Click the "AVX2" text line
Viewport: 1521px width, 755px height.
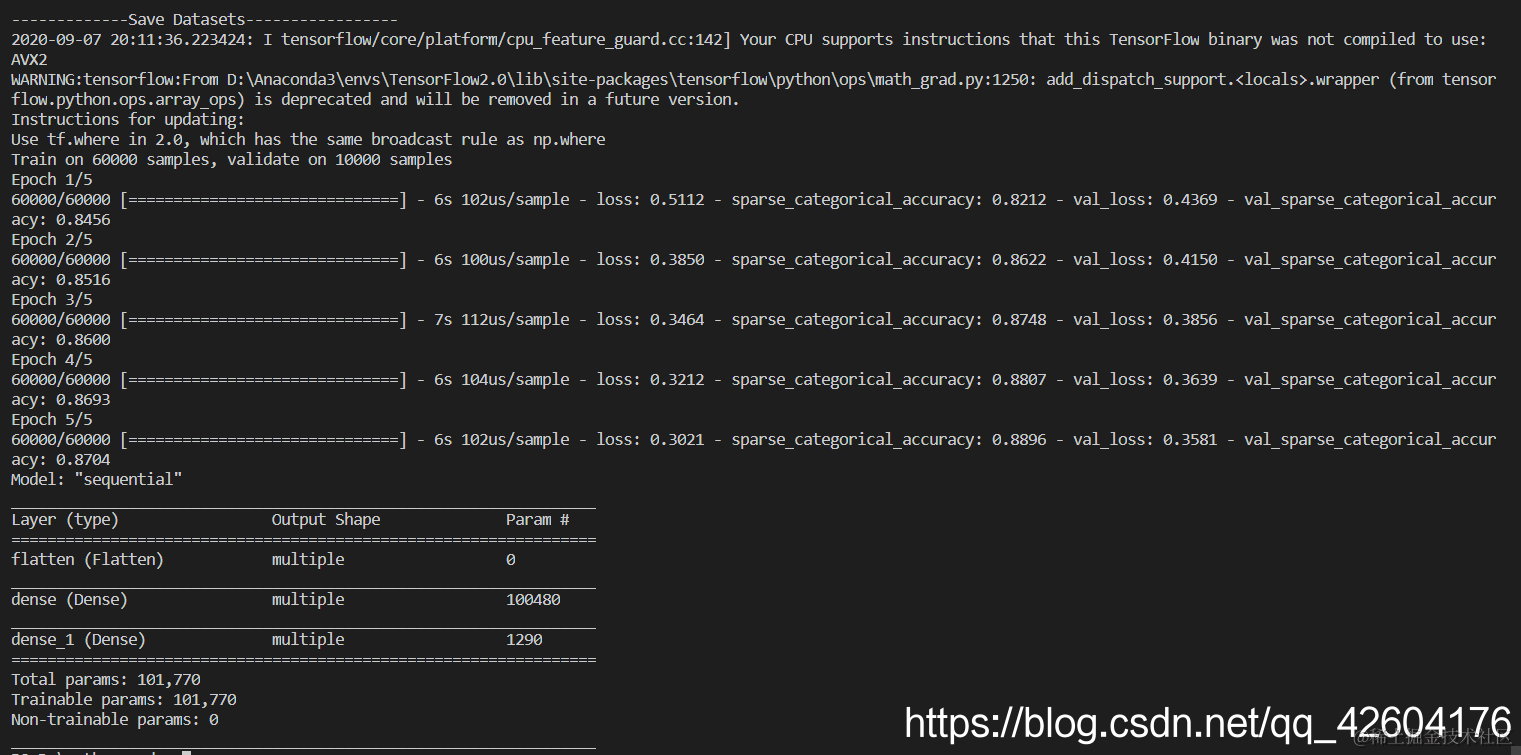(x=29, y=60)
